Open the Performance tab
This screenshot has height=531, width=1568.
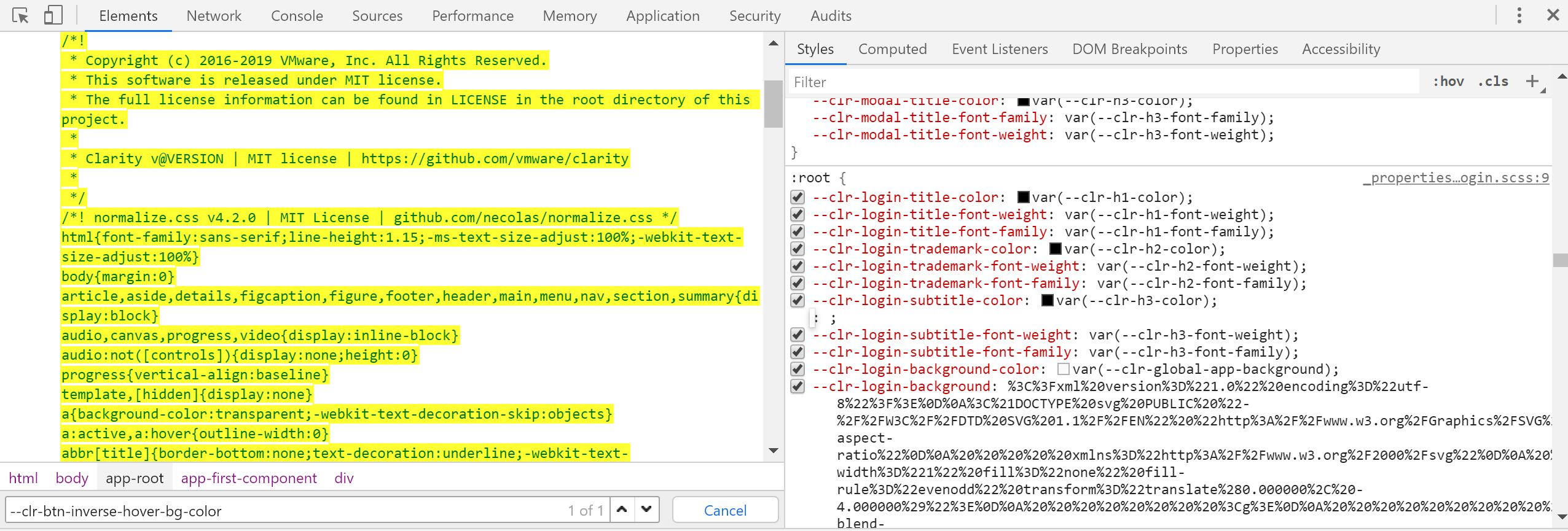pos(472,16)
